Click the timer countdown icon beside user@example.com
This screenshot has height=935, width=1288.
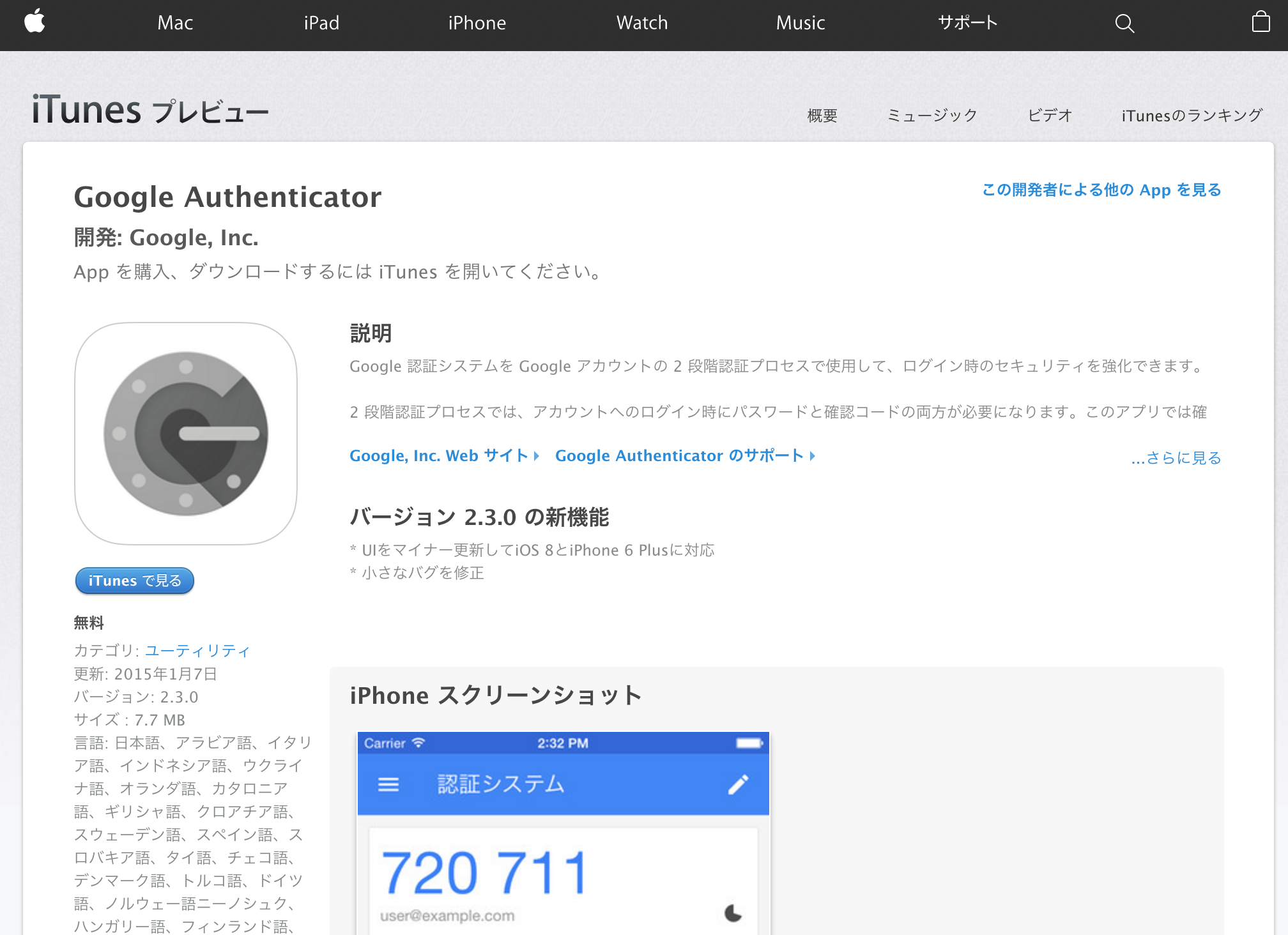pos(733,913)
